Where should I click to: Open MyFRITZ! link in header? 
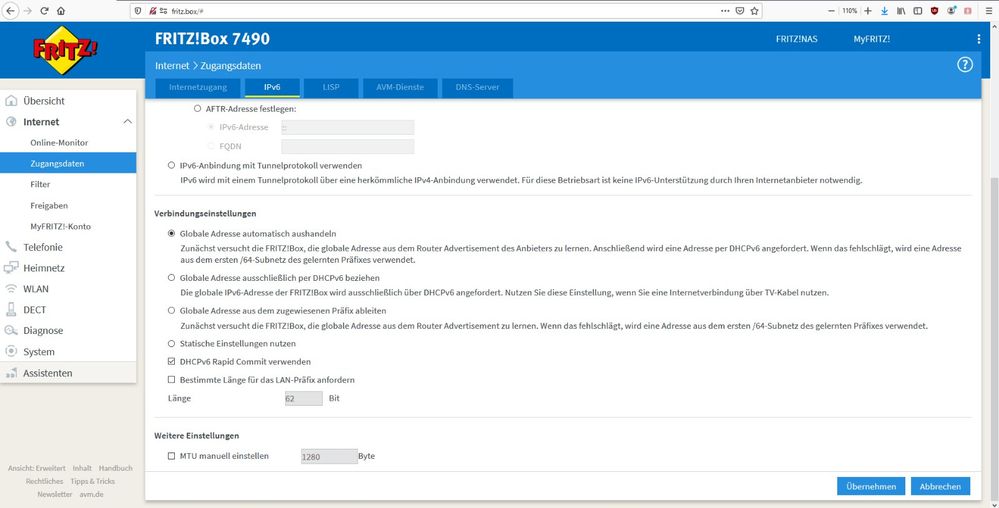point(872,39)
